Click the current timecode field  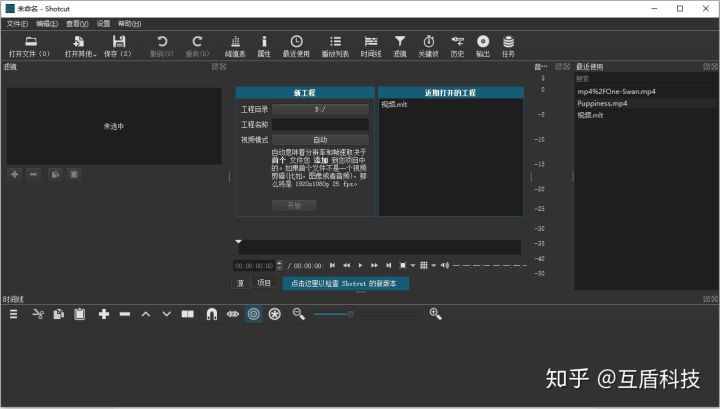254,266
